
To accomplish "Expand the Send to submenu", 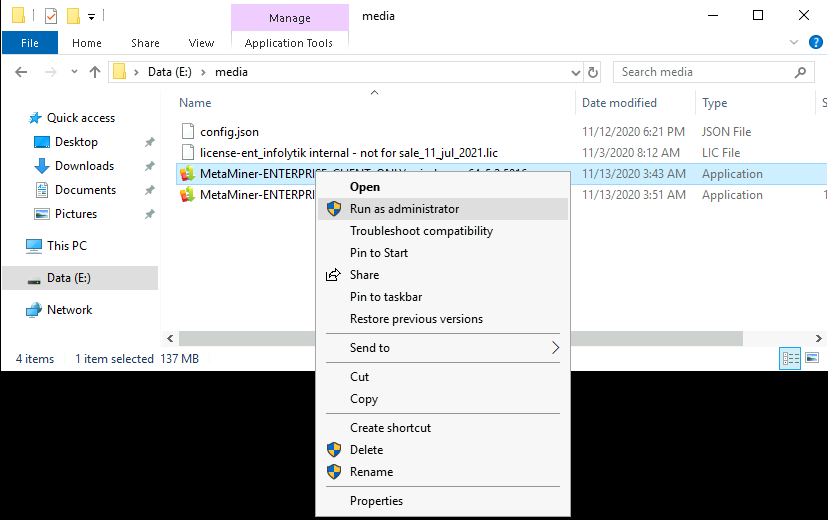I will click(443, 348).
